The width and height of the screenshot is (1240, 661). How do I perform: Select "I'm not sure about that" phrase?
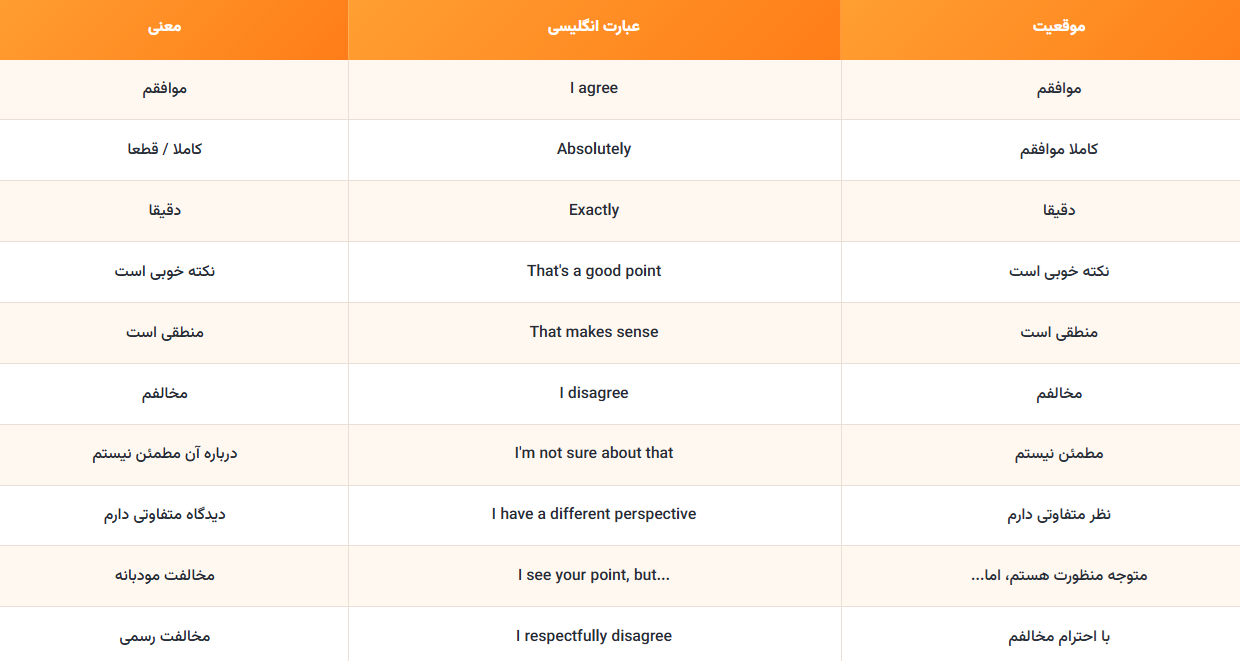[x=594, y=453]
